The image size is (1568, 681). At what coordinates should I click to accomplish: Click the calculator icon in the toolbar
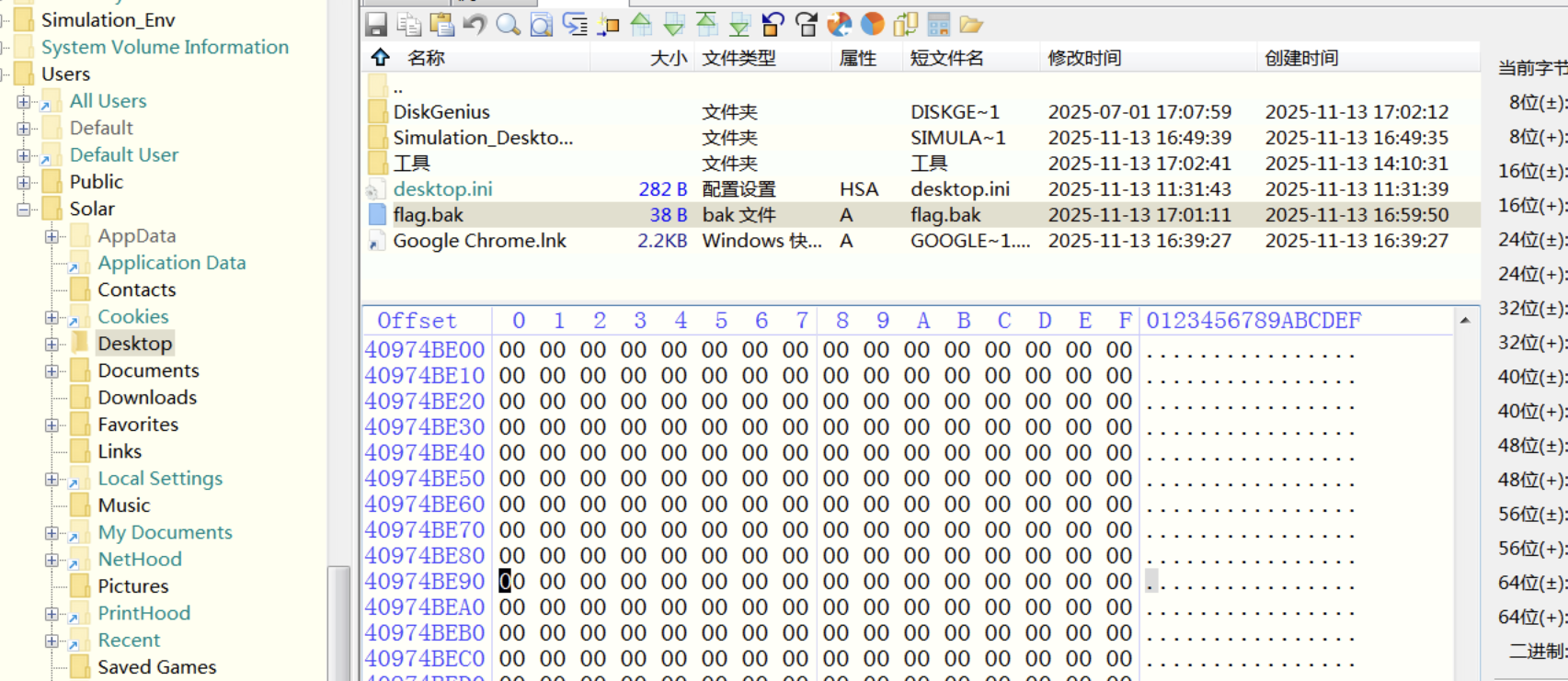[938, 25]
